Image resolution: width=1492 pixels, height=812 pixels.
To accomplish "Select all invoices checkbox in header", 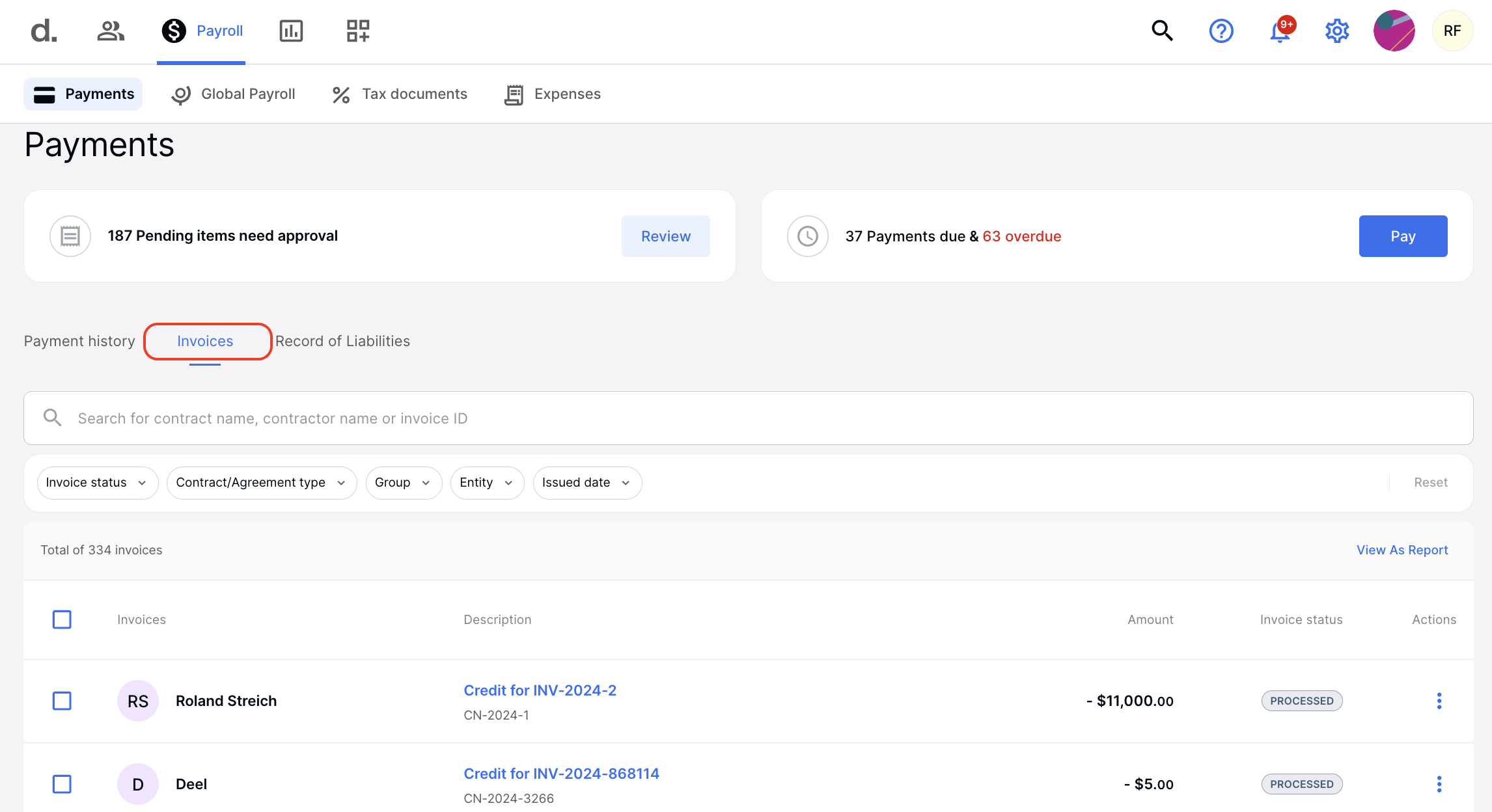I will click(x=62, y=619).
